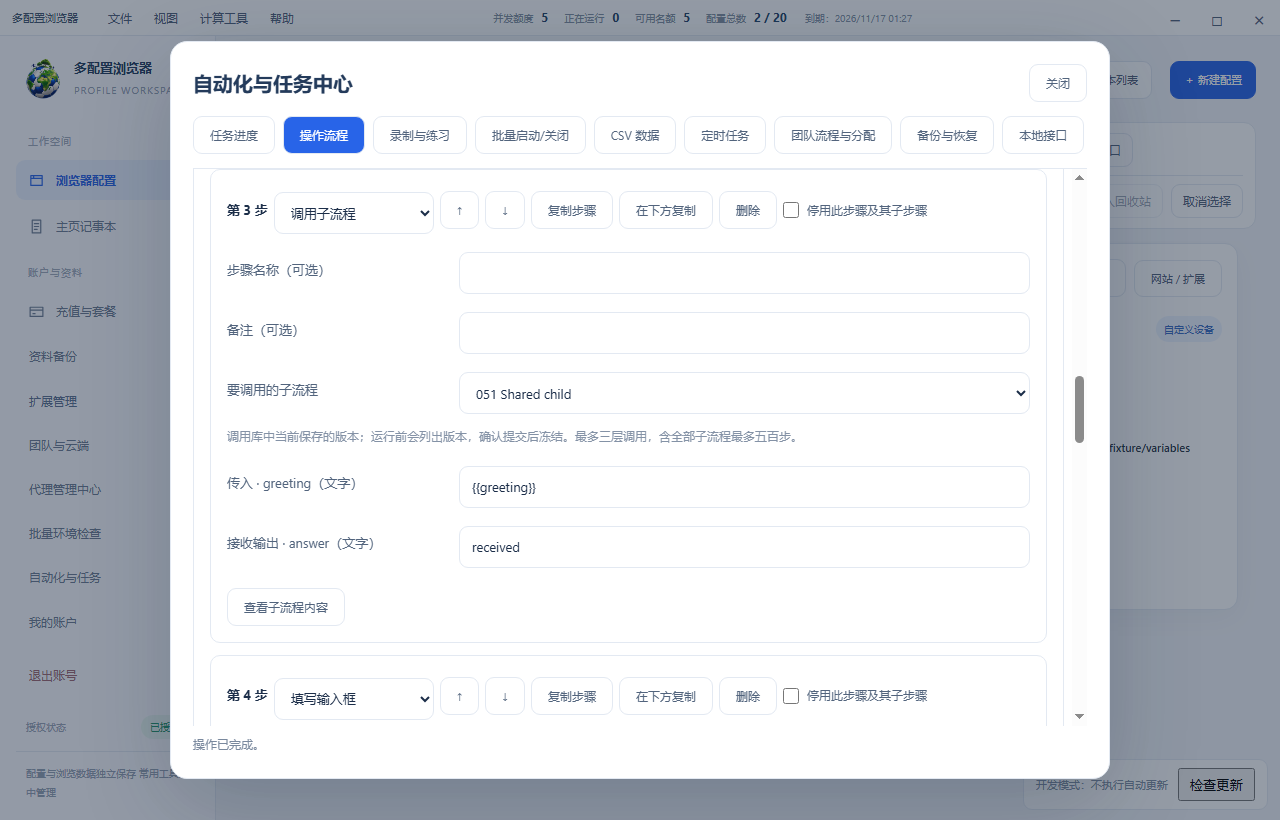Click 删除 for step 3
The height and width of the screenshot is (820, 1280).
coord(748,211)
